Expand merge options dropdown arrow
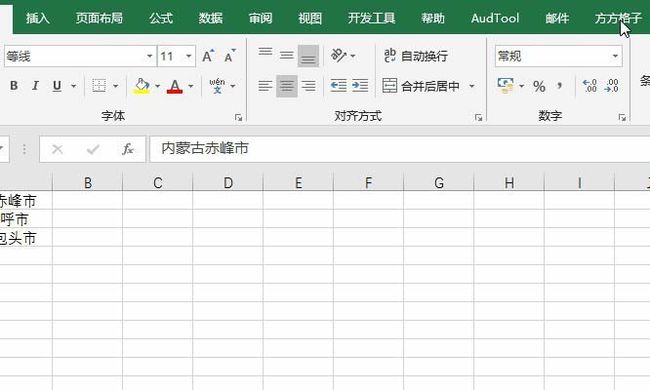The height and width of the screenshot is (390, 650). click(x=472, y=86)
